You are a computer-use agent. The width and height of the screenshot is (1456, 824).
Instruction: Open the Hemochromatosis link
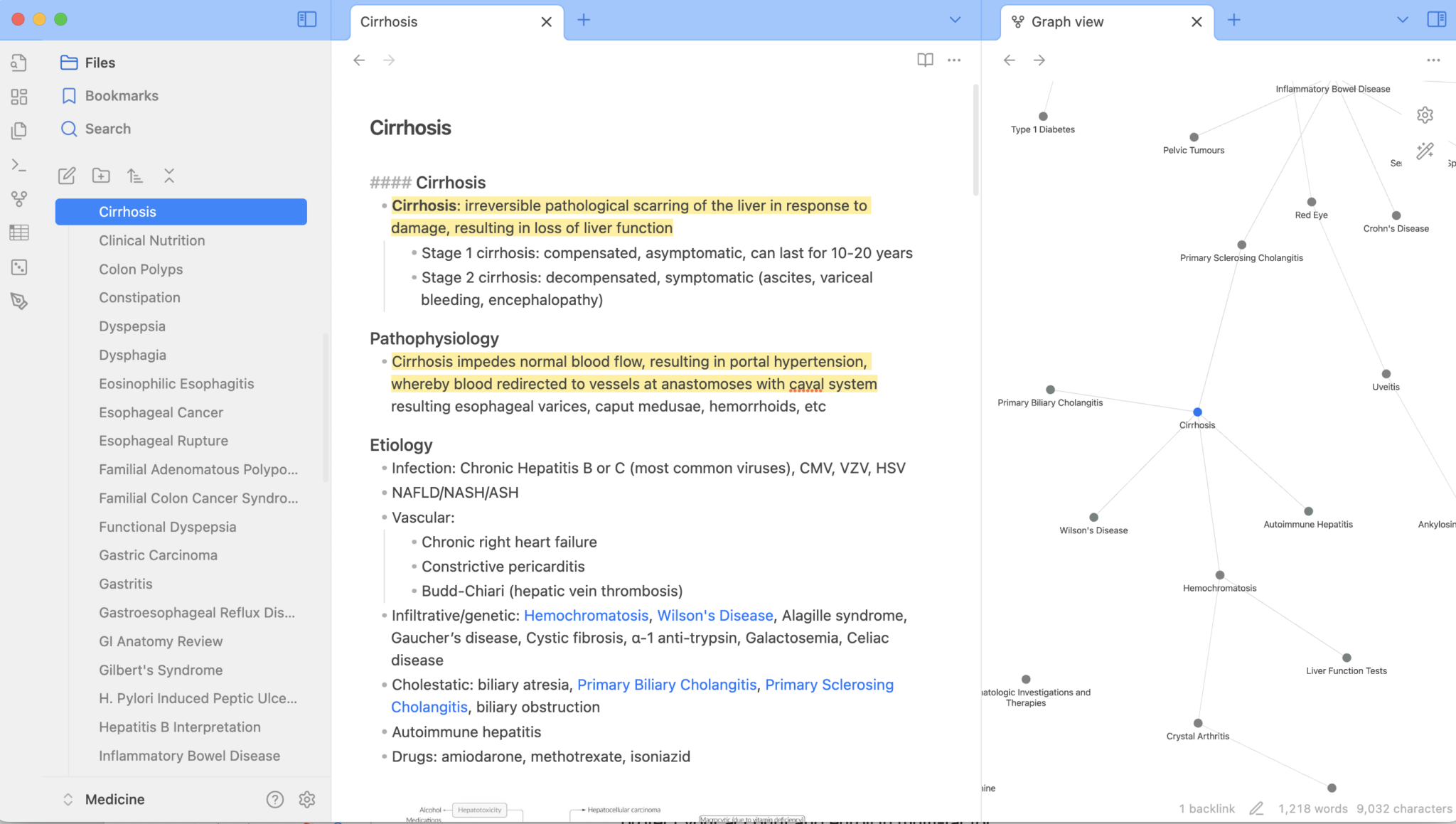coord(586,616)
